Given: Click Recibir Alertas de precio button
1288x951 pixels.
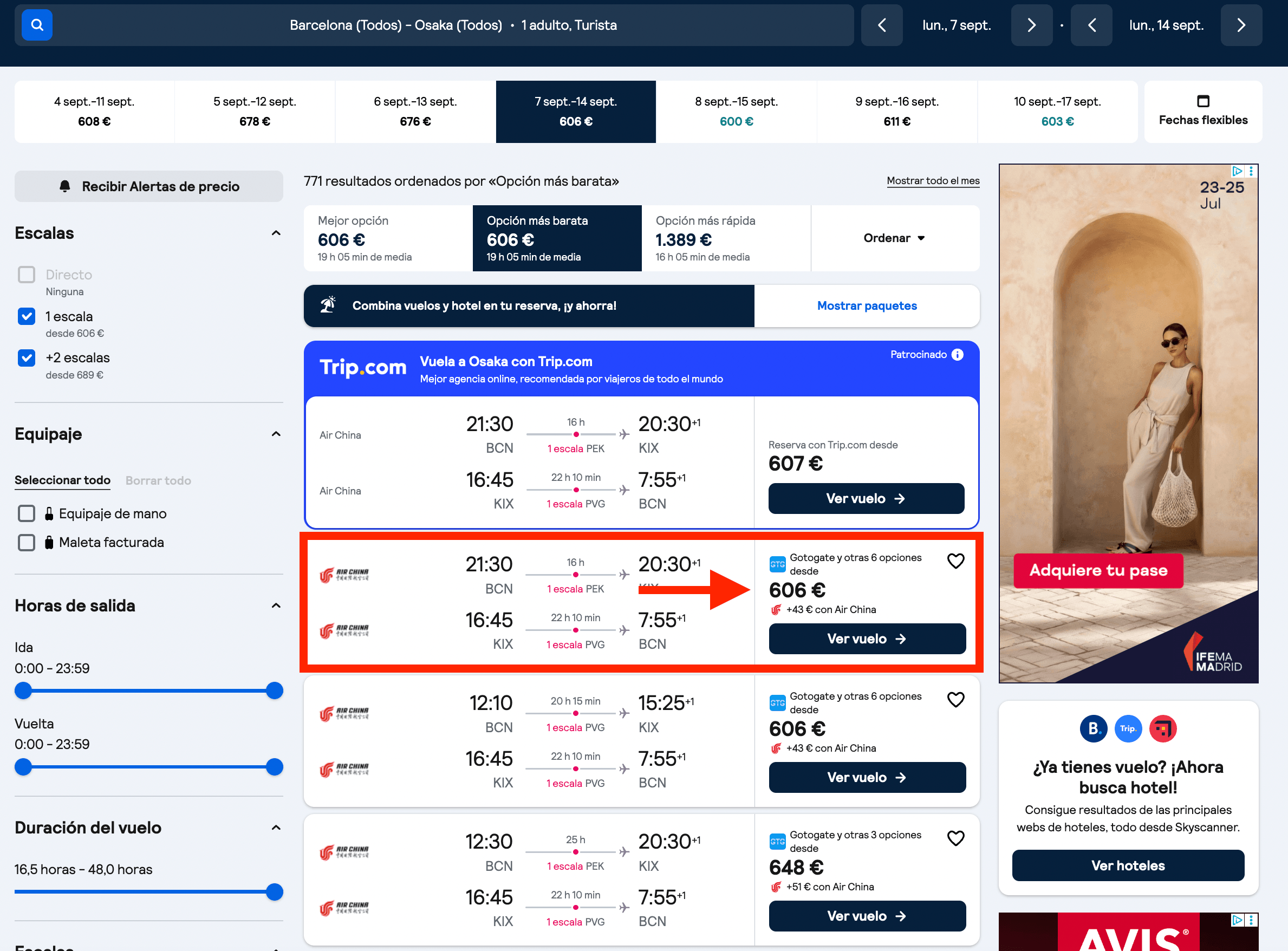Looking at the screenshot, I should click(148, 186).
